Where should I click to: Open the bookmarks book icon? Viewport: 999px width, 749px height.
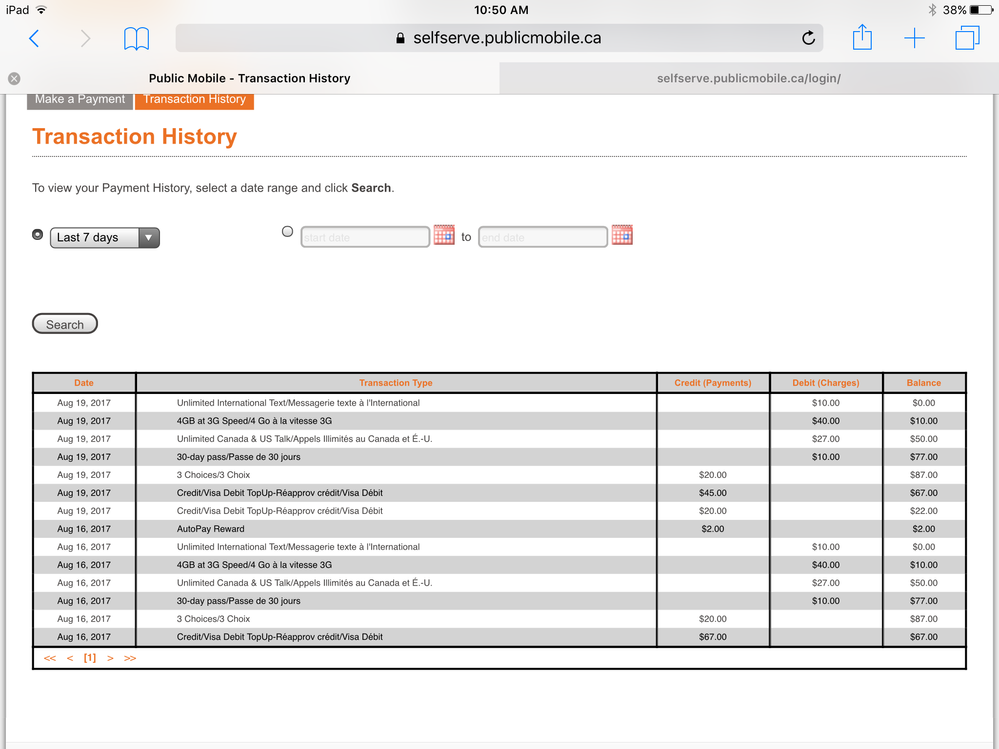(x=137, y=38)
